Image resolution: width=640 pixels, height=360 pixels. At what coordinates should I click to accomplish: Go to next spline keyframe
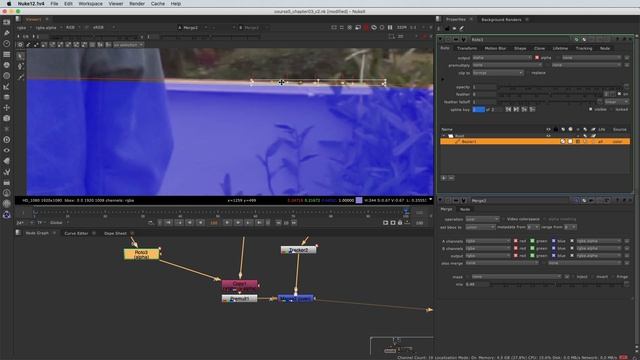click(516, 109)
